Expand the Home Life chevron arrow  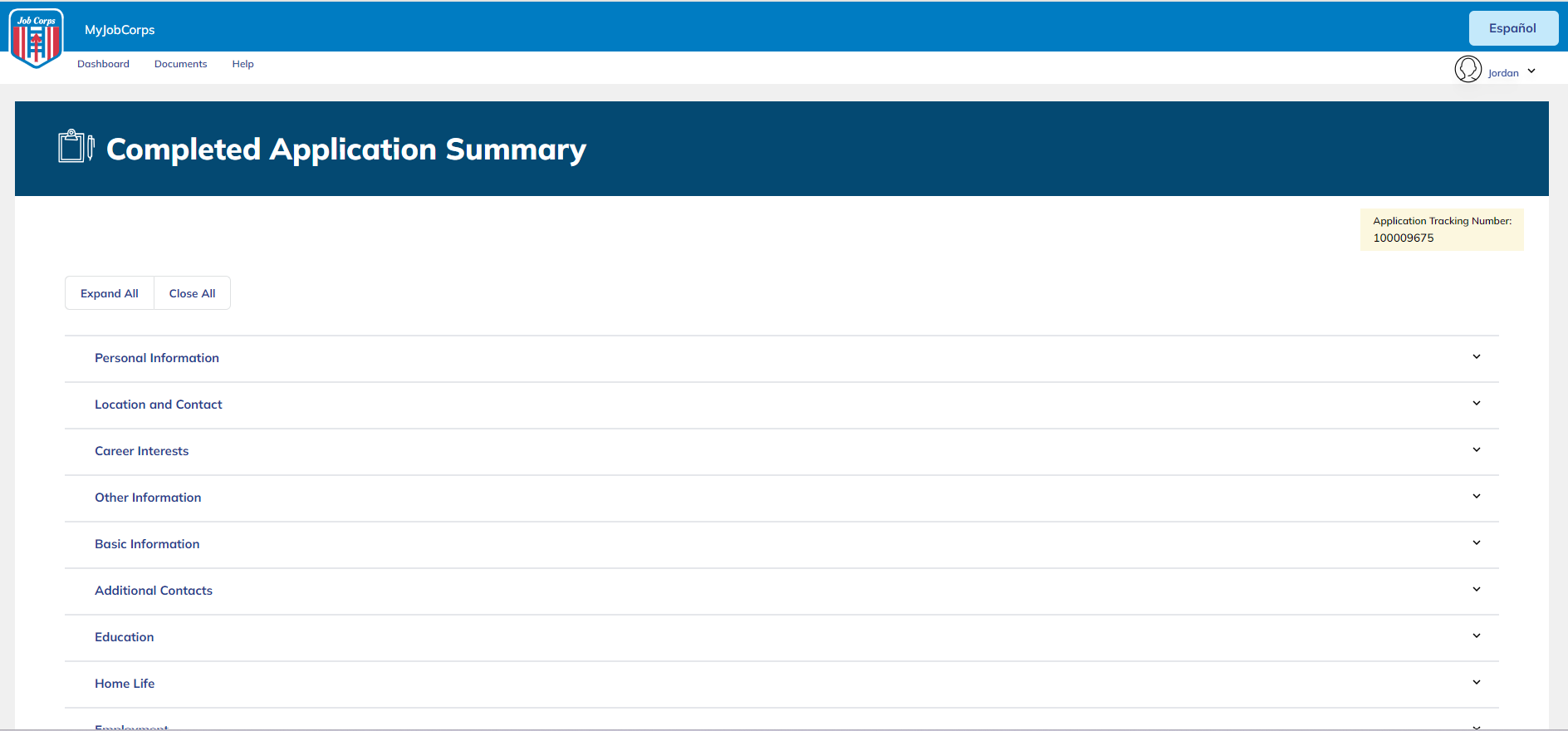[x=1477, y=683]
